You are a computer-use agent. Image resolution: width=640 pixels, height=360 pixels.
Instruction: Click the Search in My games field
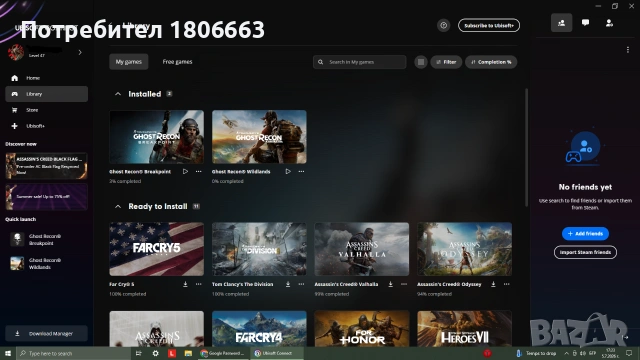point(360,62)
